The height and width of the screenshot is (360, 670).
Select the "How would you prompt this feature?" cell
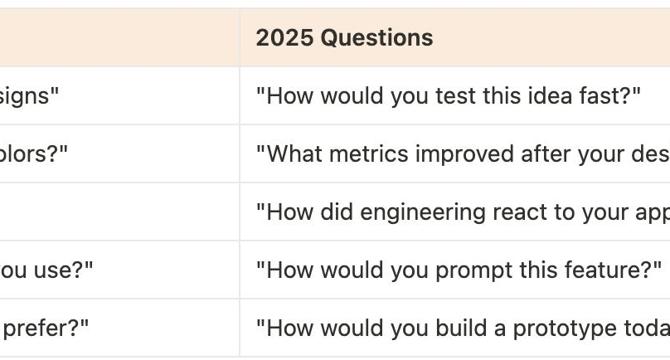pyautogui.click(x=455, y=270)
